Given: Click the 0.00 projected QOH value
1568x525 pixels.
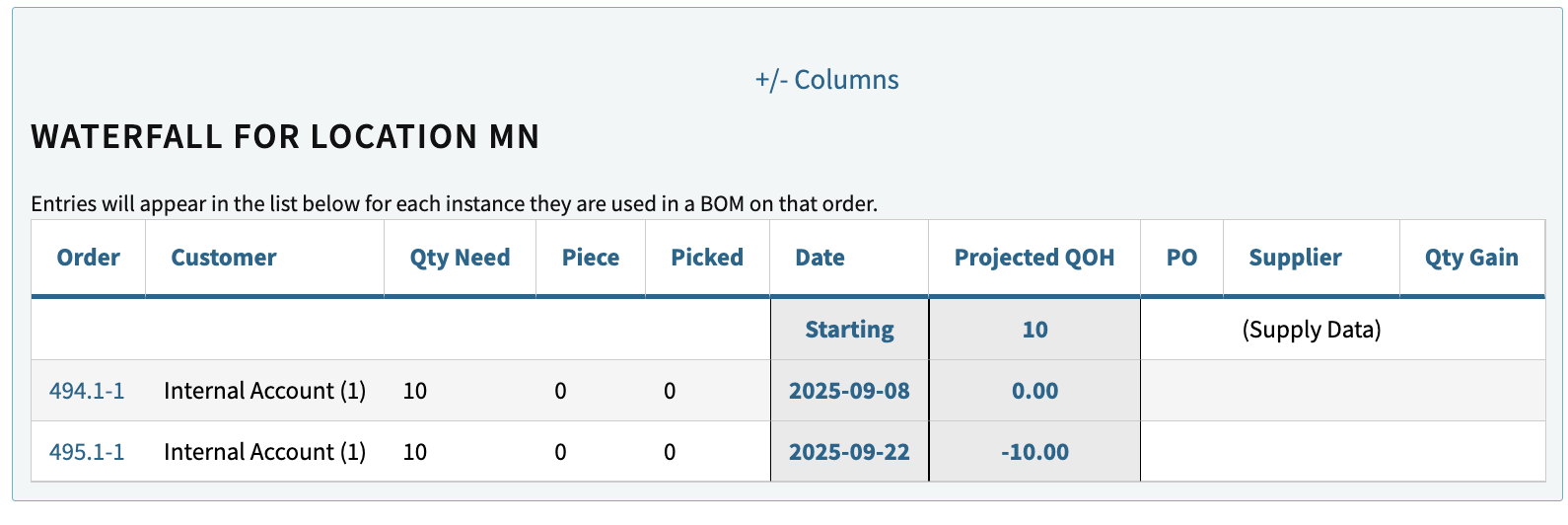Looking at the screenshot, I should tap(1034, 391).
